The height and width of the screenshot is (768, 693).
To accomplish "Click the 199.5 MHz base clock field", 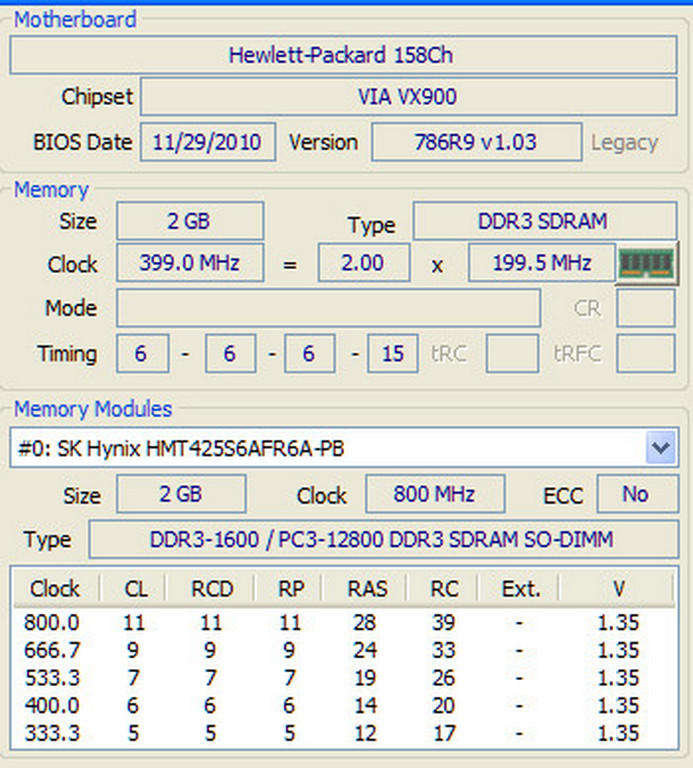I will pos(542,263).
